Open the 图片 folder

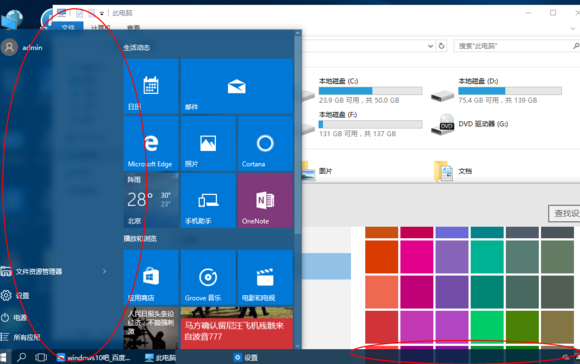tap(317, 171)
